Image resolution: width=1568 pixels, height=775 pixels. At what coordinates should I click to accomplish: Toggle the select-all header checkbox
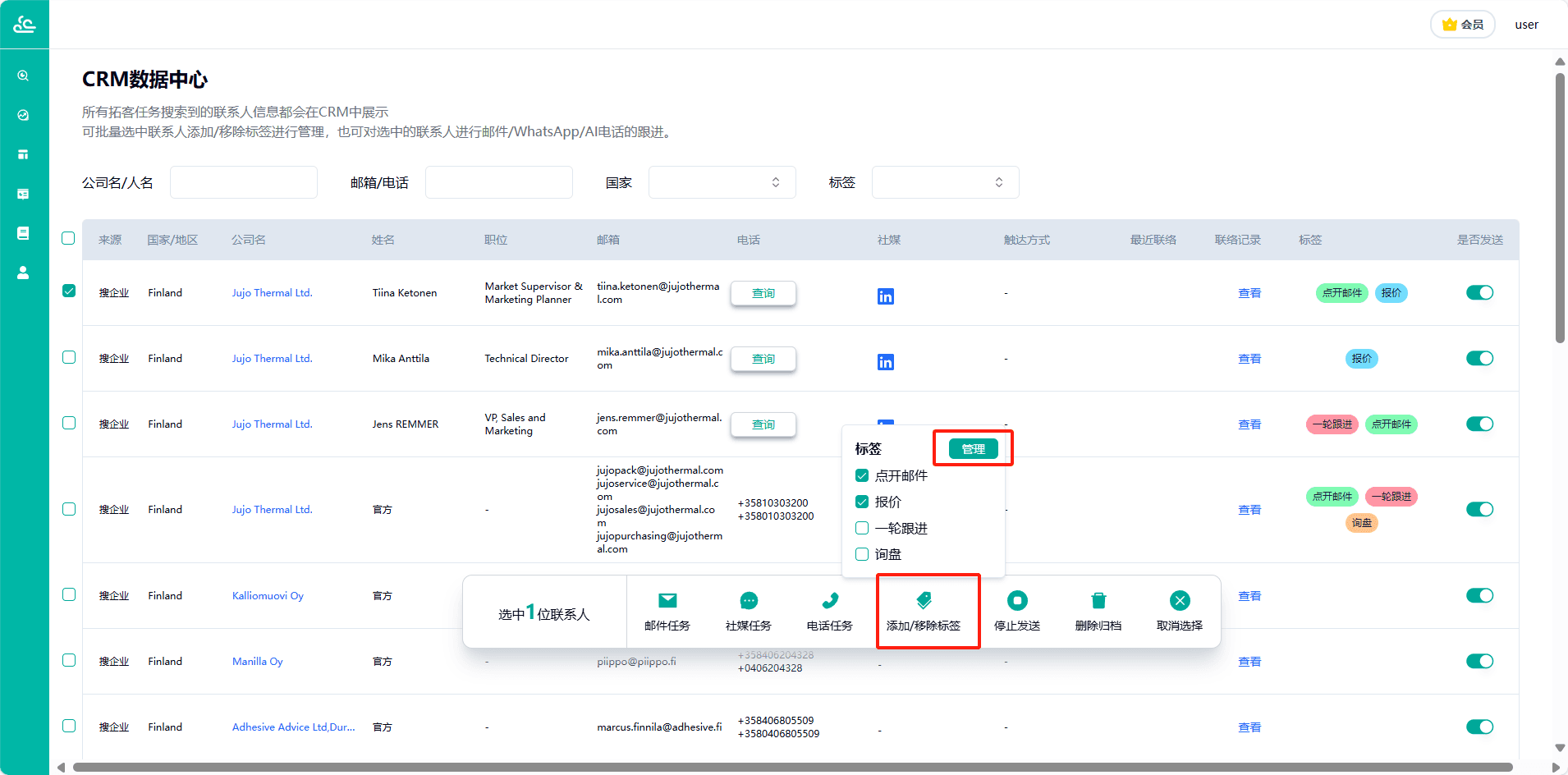point(68,238)
